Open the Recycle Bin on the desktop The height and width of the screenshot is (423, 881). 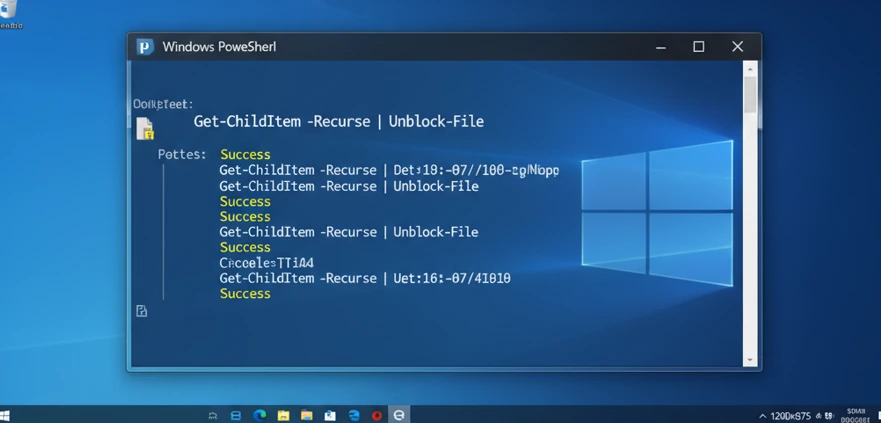click(9, 12)
